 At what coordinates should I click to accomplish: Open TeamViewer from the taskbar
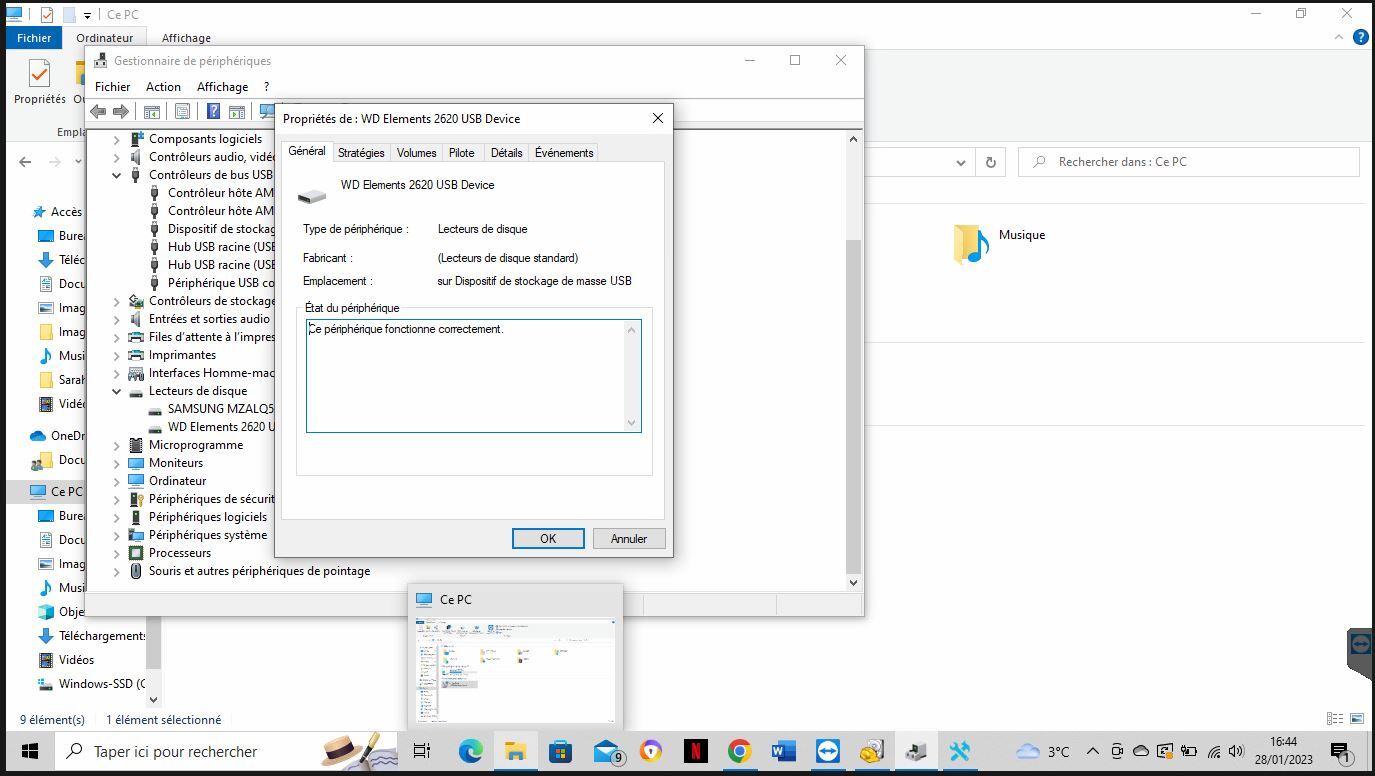point(827,751)
